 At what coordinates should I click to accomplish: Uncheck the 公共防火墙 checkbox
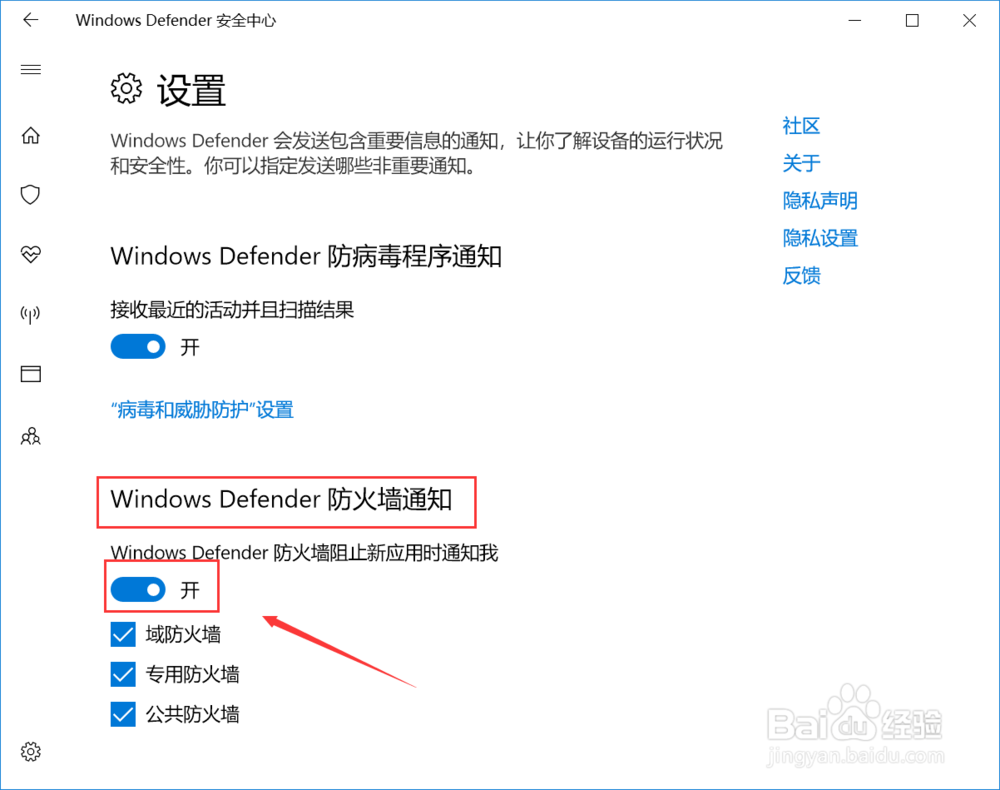click(x=123, y=714)
